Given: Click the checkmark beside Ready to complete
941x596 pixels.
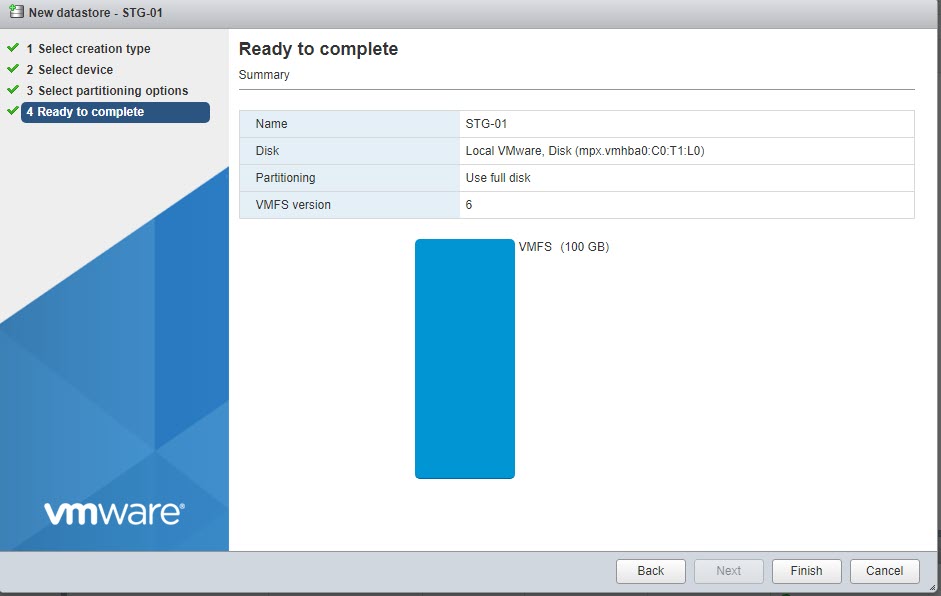Looking at the screenshot, I should coord(13,111).
